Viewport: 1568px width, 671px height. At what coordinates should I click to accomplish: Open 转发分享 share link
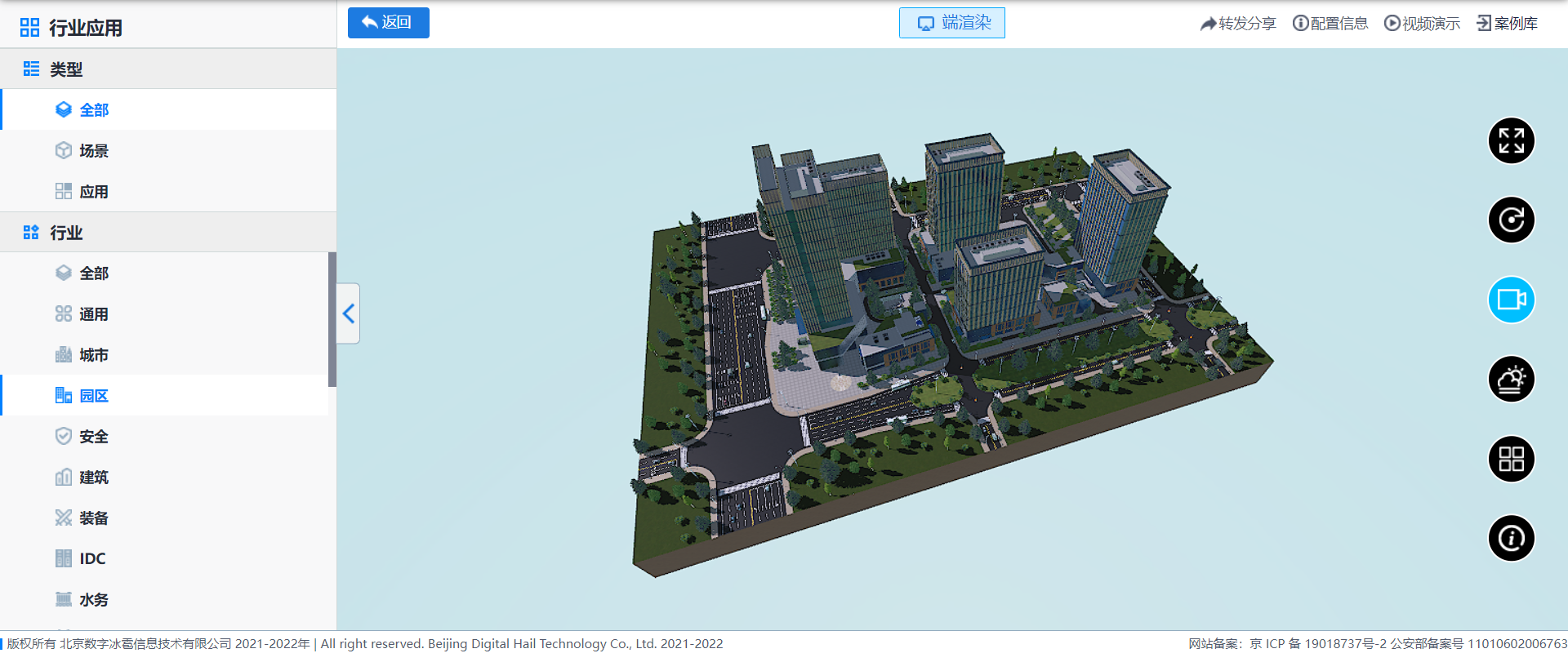[x=1238, y=24]
